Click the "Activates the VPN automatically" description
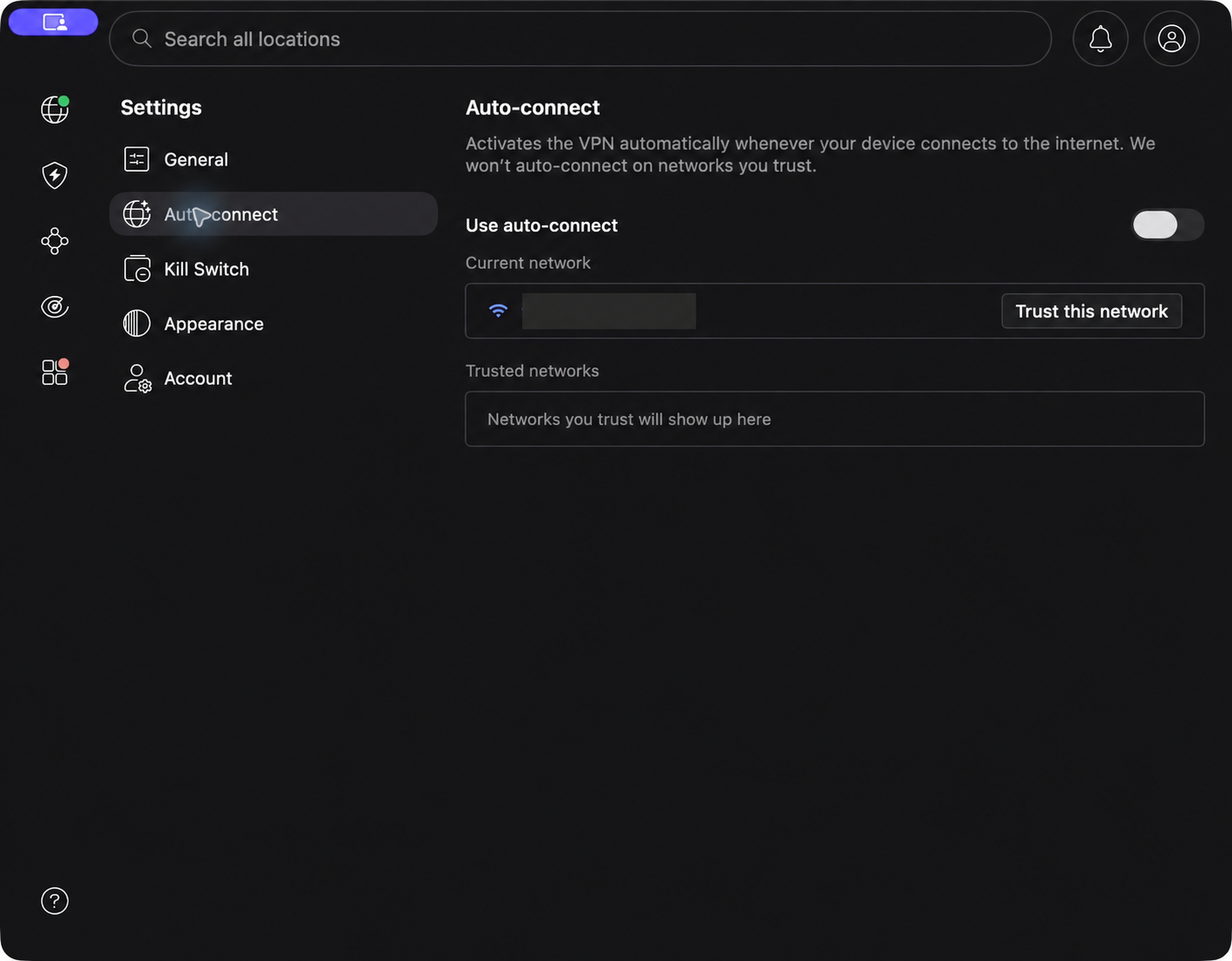Viewport: 1232px width, 961px height. [x=810, y=154]
